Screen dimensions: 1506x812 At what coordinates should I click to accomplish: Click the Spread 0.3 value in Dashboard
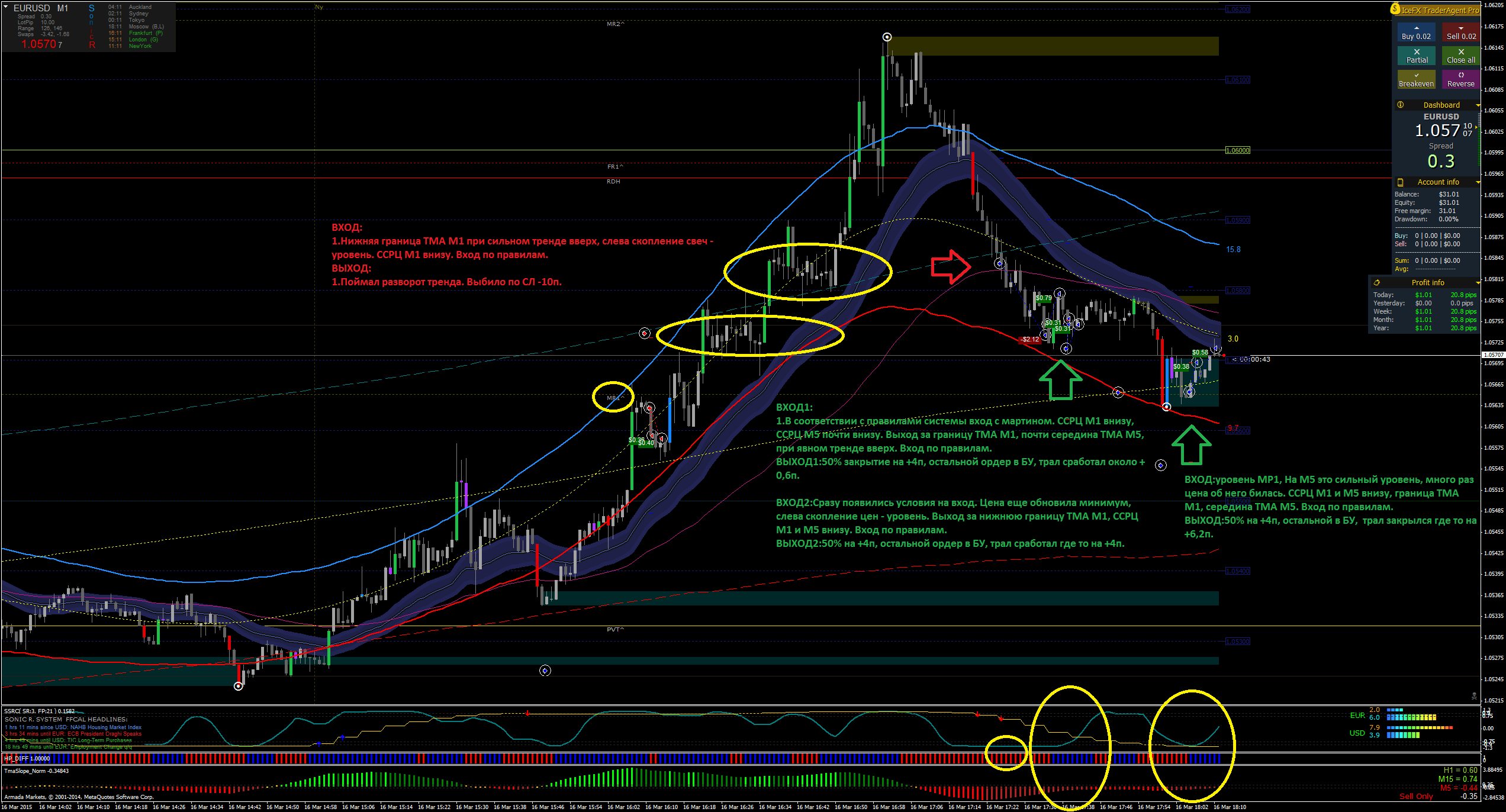1441,162
